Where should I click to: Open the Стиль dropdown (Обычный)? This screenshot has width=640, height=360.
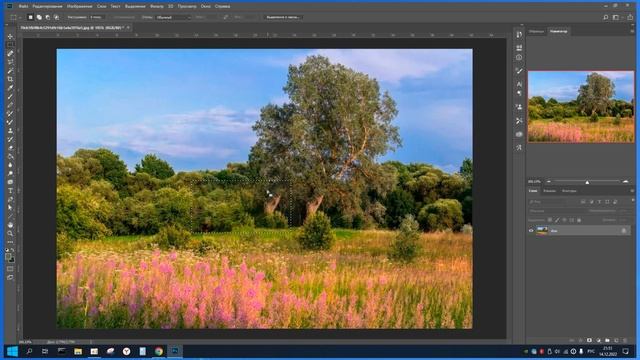(173, 17)
